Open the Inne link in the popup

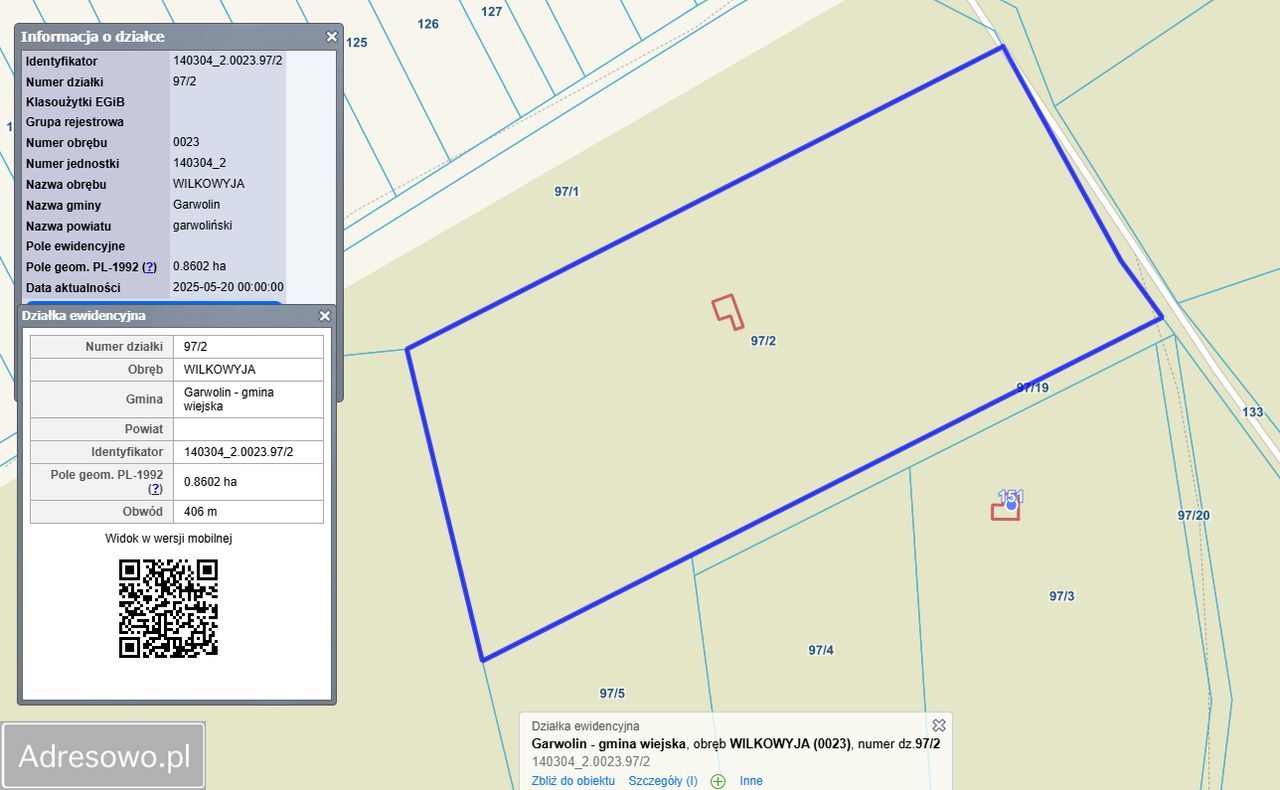click(751, 781)
